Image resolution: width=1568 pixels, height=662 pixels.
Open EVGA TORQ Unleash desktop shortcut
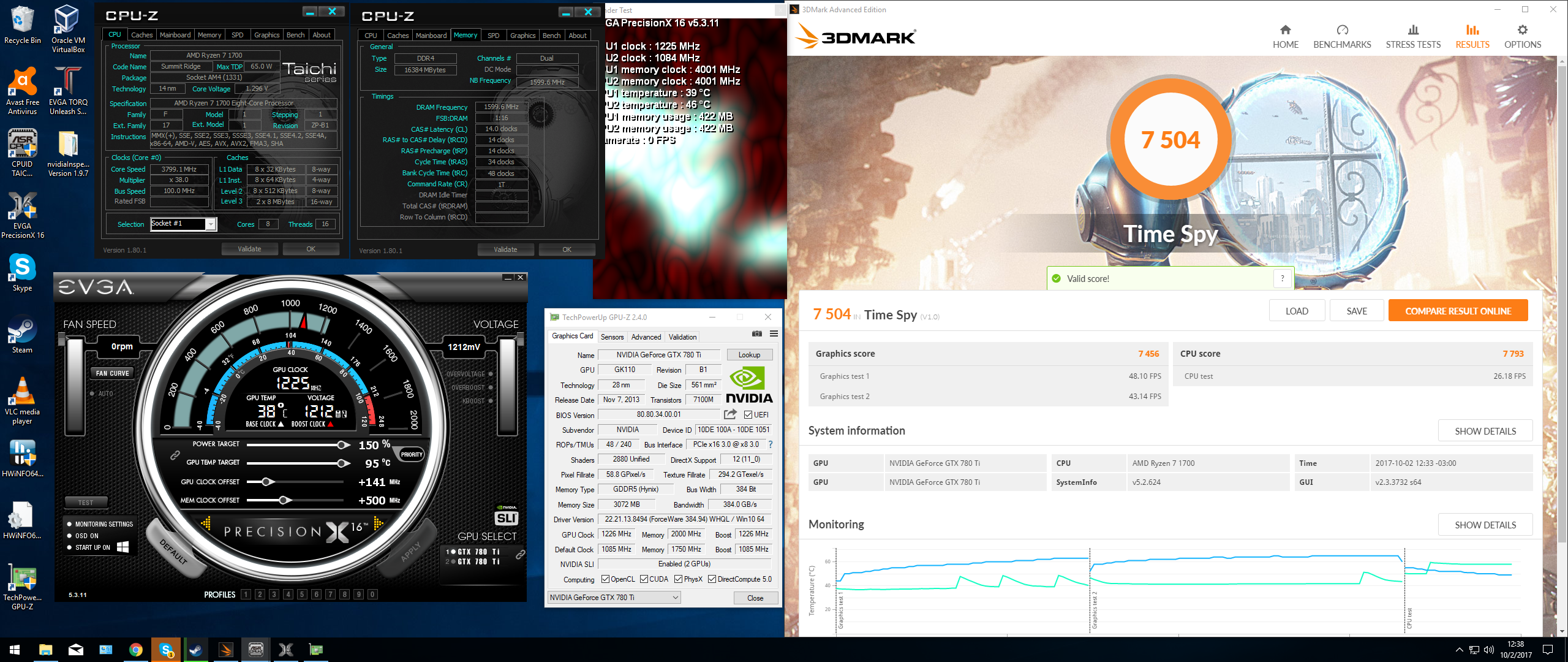67,91
